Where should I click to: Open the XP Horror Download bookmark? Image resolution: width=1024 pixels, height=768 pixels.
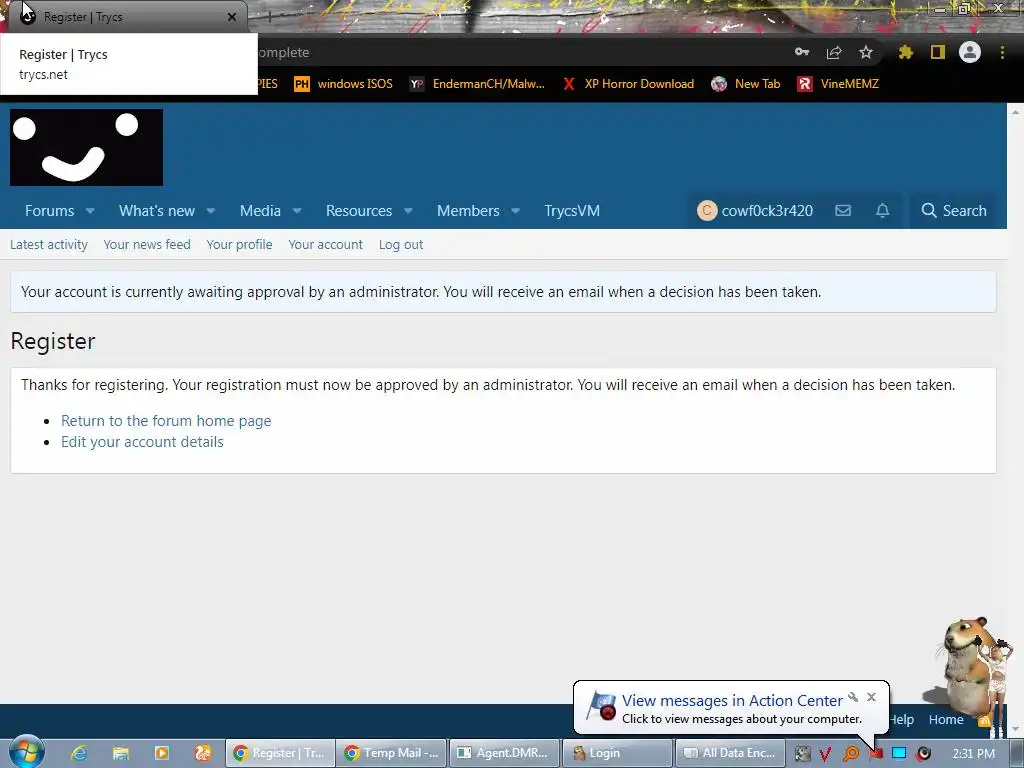[628, 84]
